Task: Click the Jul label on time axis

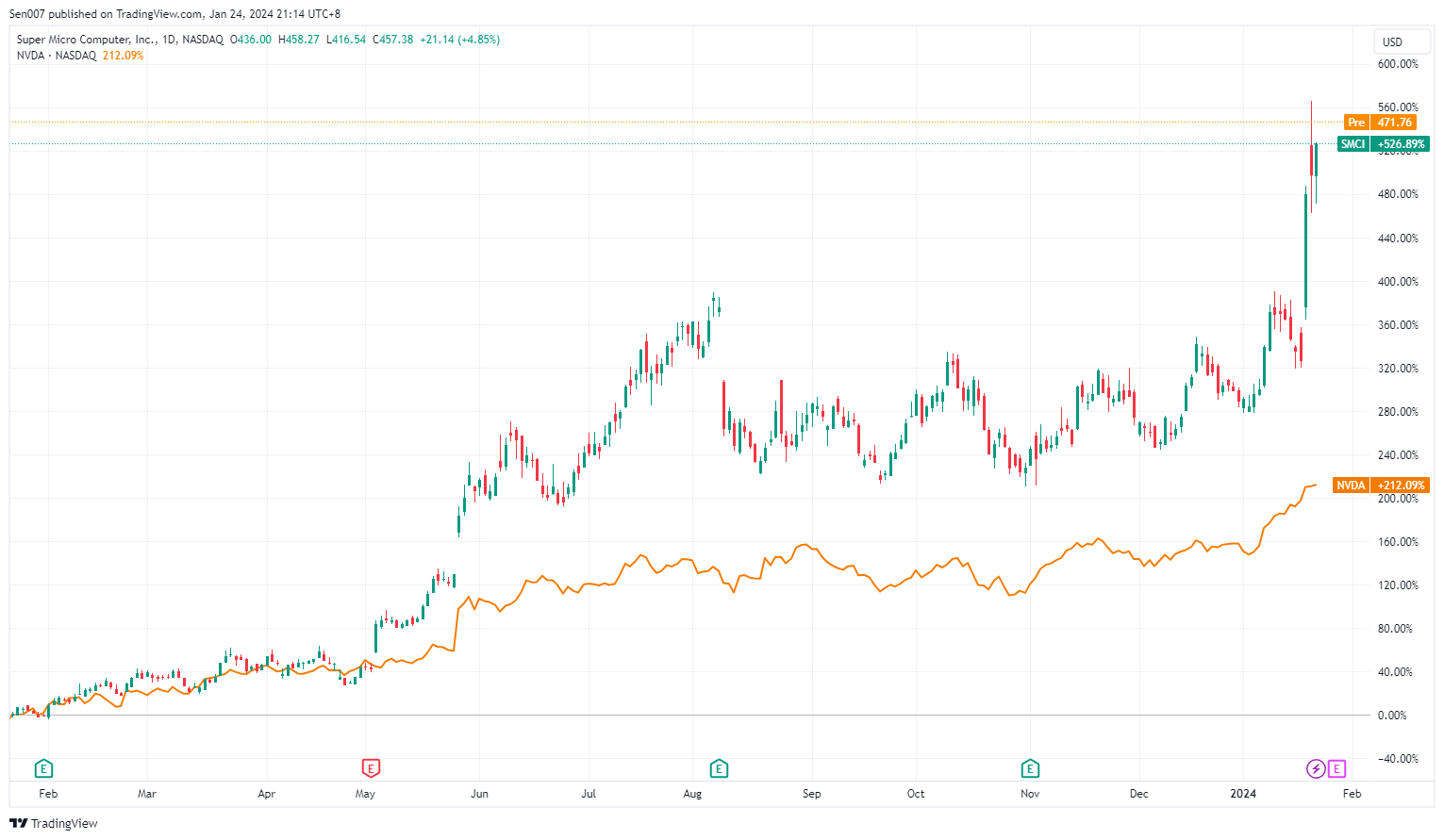Action: tap(589, 794)
